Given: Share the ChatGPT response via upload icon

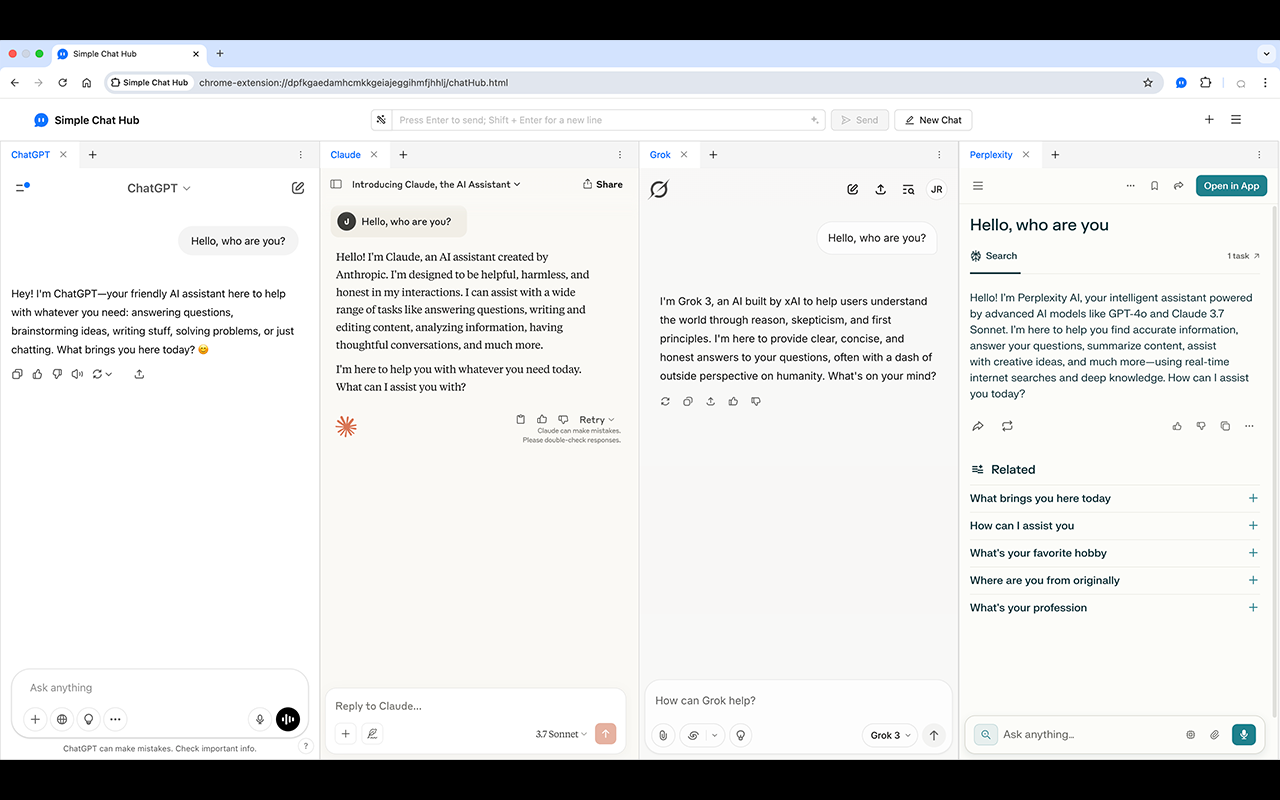Looking at the screenshot, I should pyautogui.click(x=139, y=374).
